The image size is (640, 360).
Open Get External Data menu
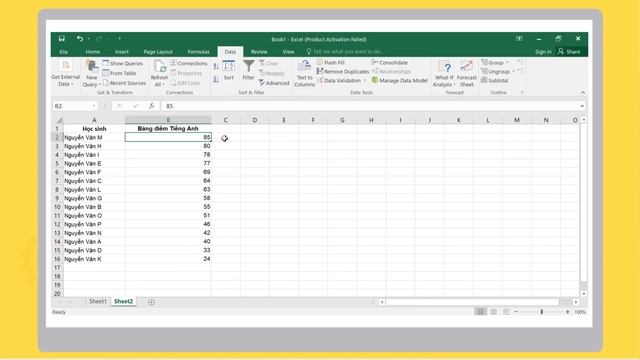pos(65,73)
